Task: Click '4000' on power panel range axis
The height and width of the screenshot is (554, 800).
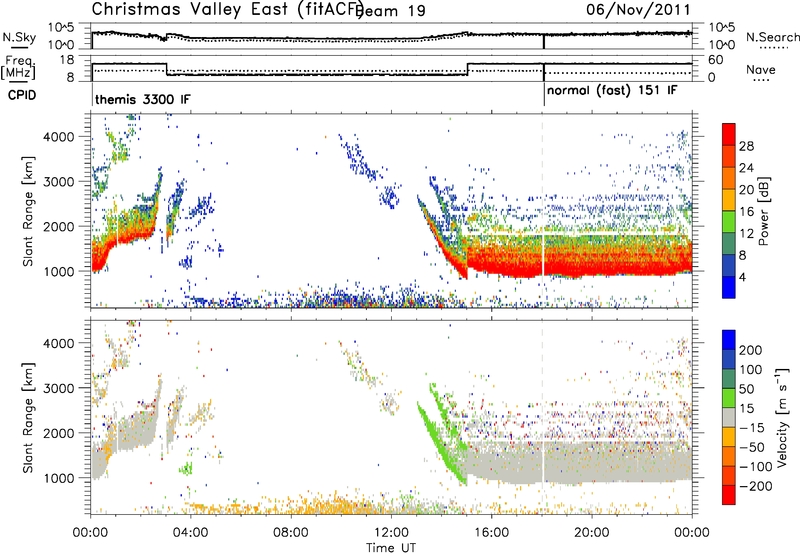Action: [x=58, y=137]
